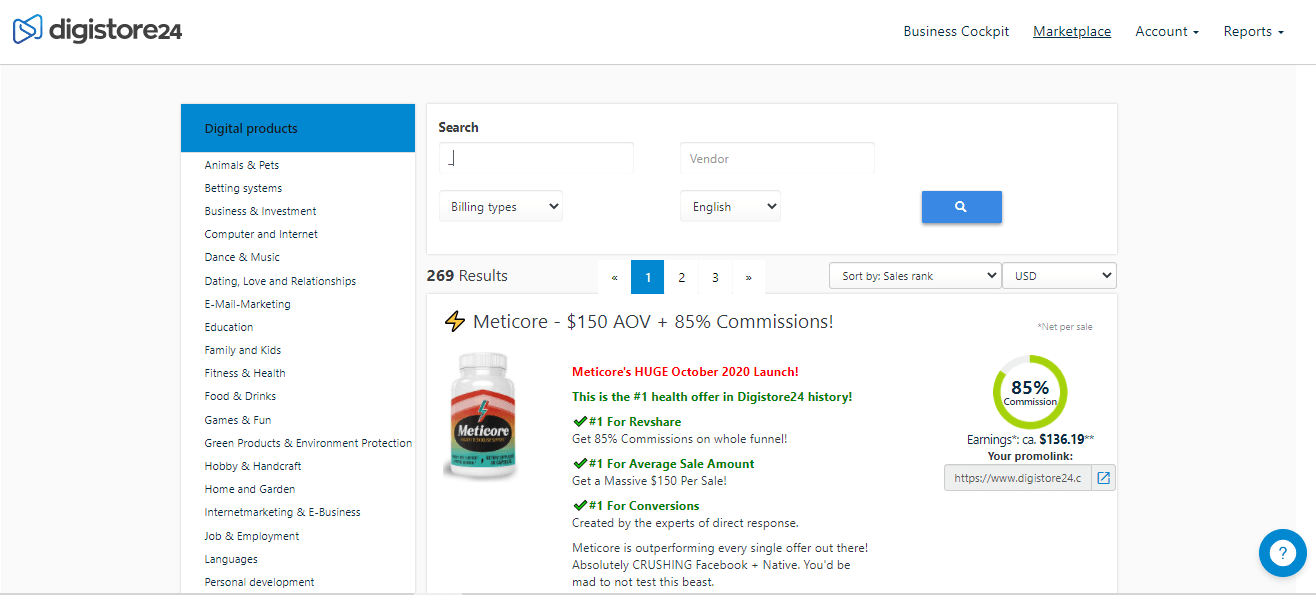Click the Earnings ca. $136.19 text
The width and height of the screenshot is (1316, 595).
1031,439
